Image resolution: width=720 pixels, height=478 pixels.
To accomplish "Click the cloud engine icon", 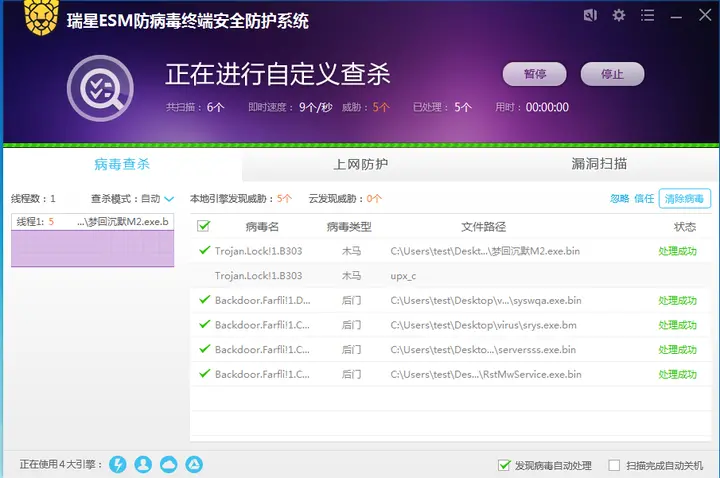I will click(169, 464).
